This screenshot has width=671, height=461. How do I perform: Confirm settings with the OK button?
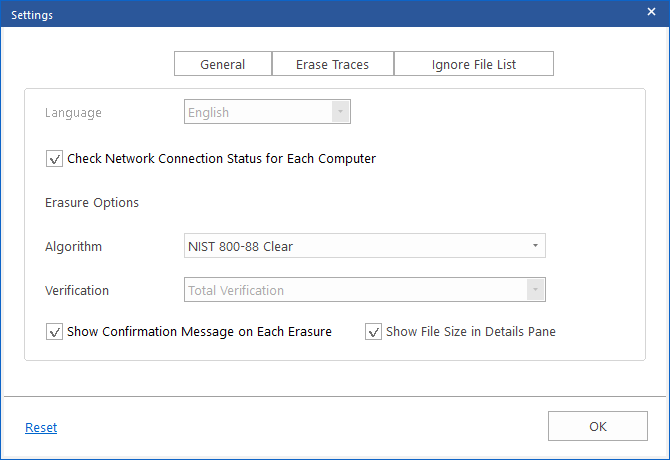(x=597, y=426)
